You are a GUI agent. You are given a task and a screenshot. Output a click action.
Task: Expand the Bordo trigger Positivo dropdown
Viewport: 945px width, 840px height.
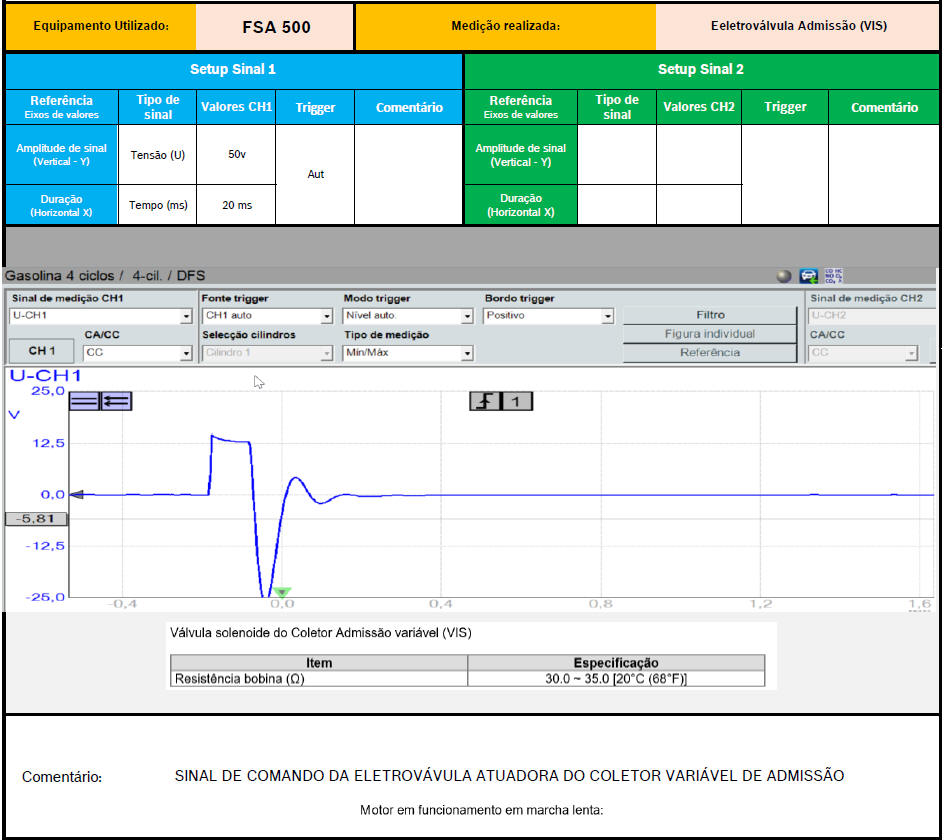607,316
